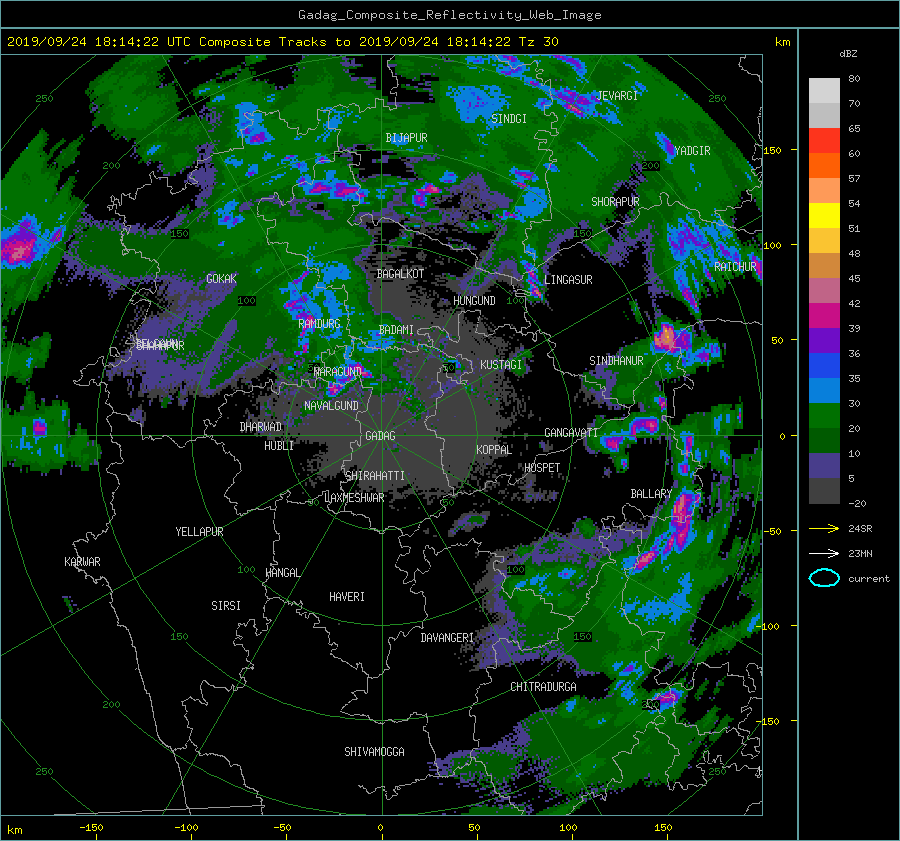
Task: Click the SINDGI city label
Action: tap(509, 119)
